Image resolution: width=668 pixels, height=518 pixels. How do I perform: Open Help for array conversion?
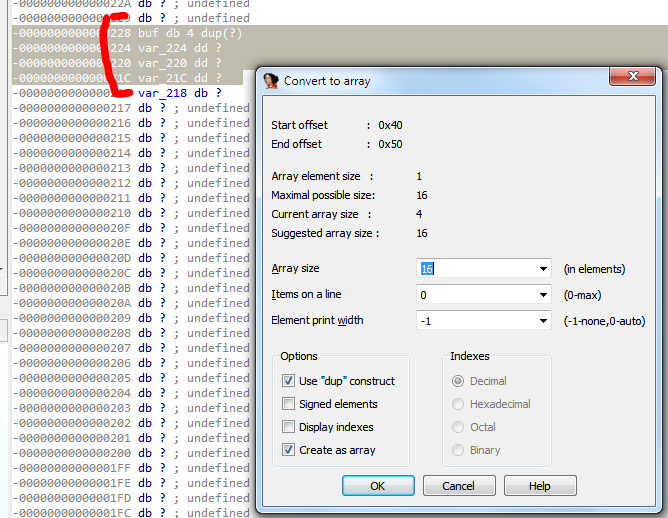tap(539, 486)
